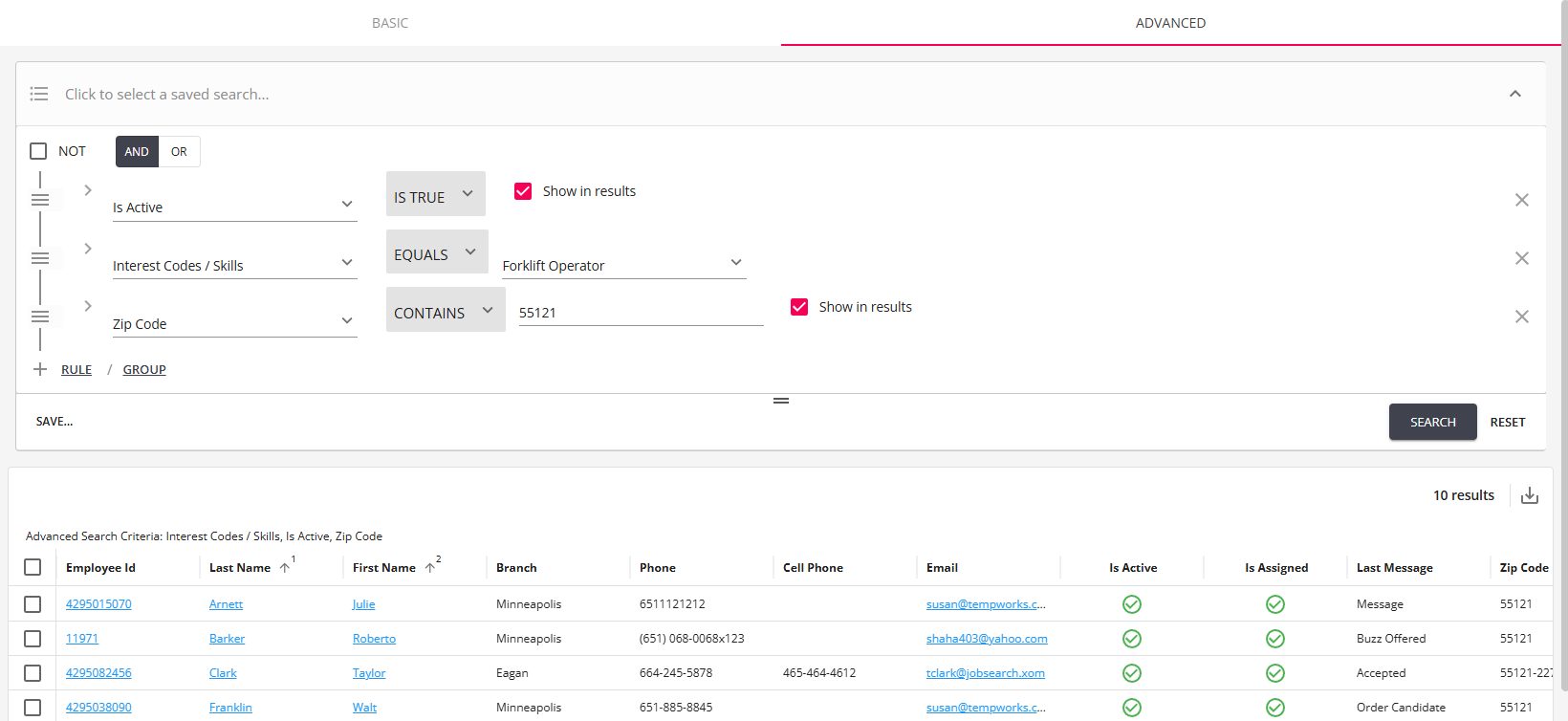This screenshot has height=721, width=1568.
Task: Add a new RULE
Action: tap(76, 369)
